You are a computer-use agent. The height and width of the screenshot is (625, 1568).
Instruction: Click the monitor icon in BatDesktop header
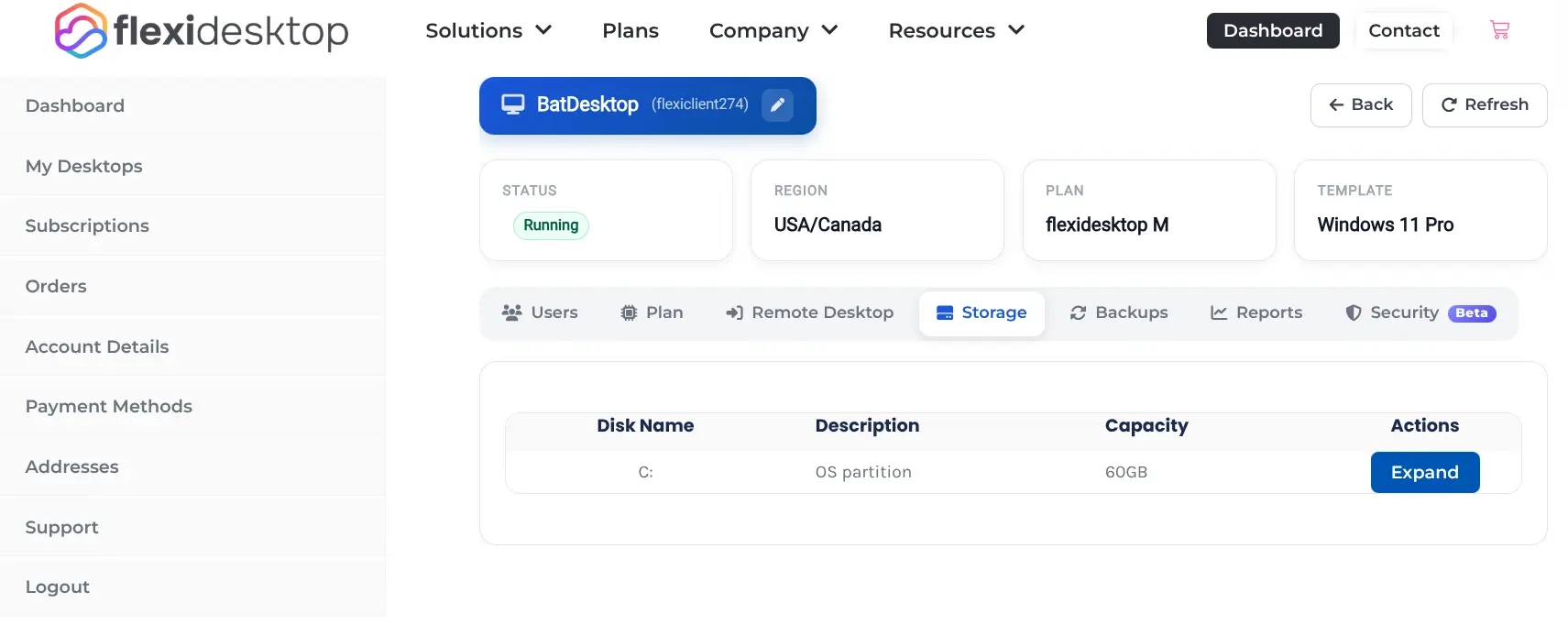(x=513, y=104)
